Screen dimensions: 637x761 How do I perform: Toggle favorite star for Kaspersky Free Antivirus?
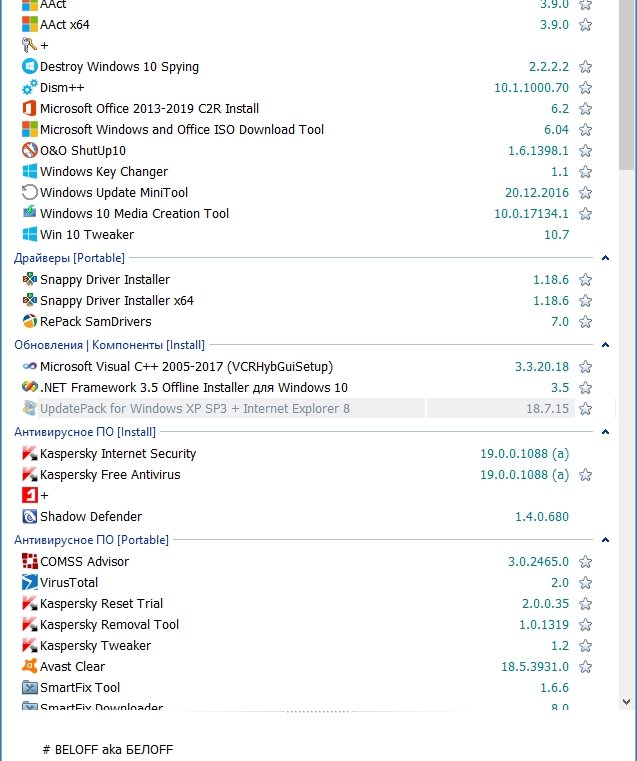click(x=586, y=475)
